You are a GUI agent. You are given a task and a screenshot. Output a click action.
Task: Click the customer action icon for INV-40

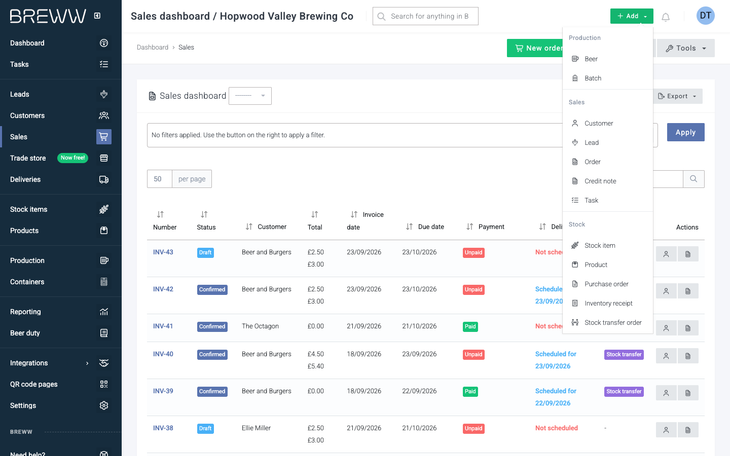tap(666, 356)
